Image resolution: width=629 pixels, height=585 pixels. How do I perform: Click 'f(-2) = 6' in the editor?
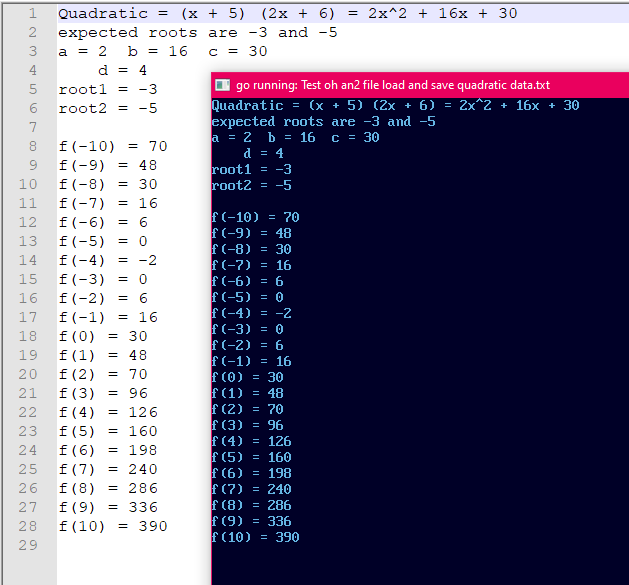point(103,299)
